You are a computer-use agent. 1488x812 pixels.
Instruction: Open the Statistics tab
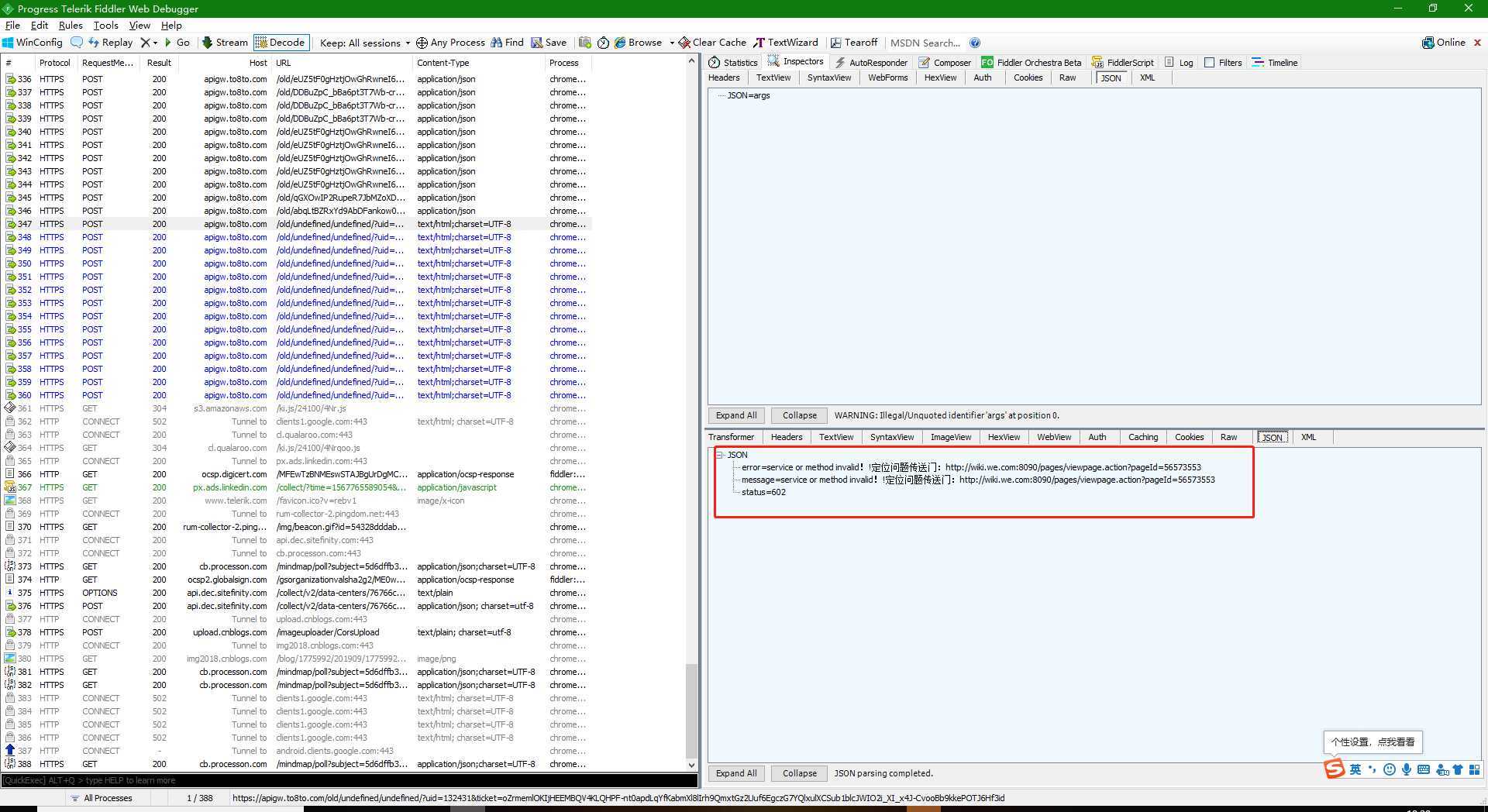(x=732, y=63)
